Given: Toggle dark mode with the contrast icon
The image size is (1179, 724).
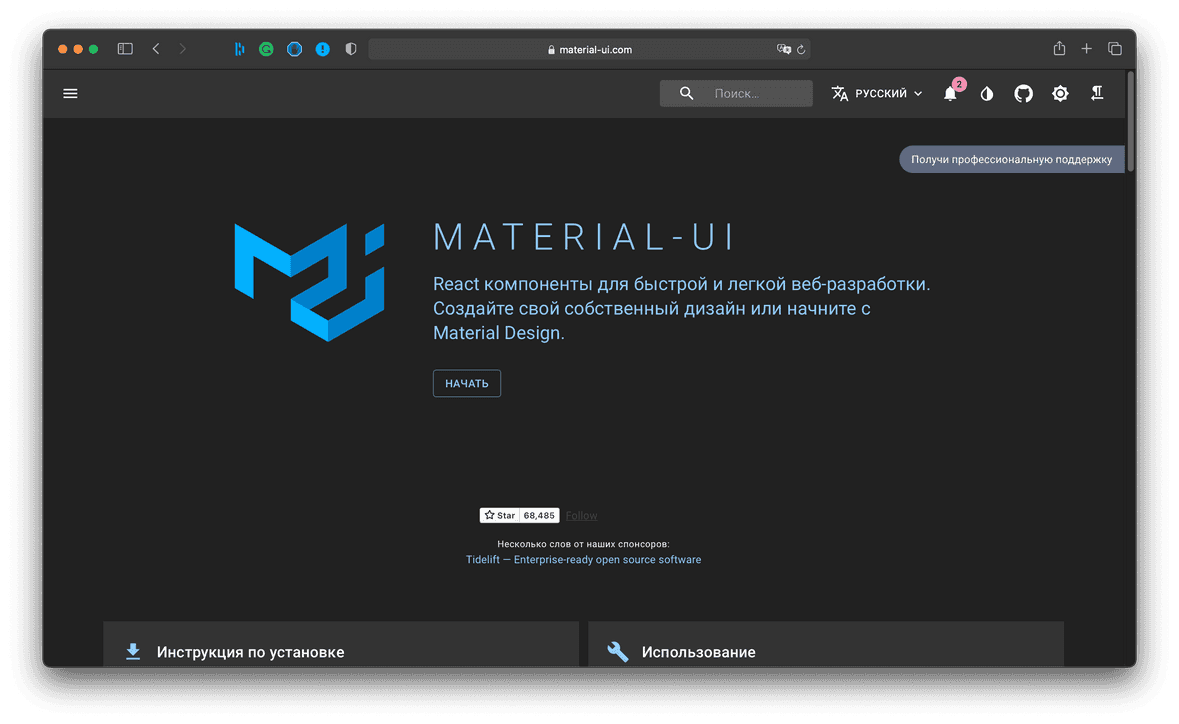Looking at the screenshot, I should pos(986,93).
